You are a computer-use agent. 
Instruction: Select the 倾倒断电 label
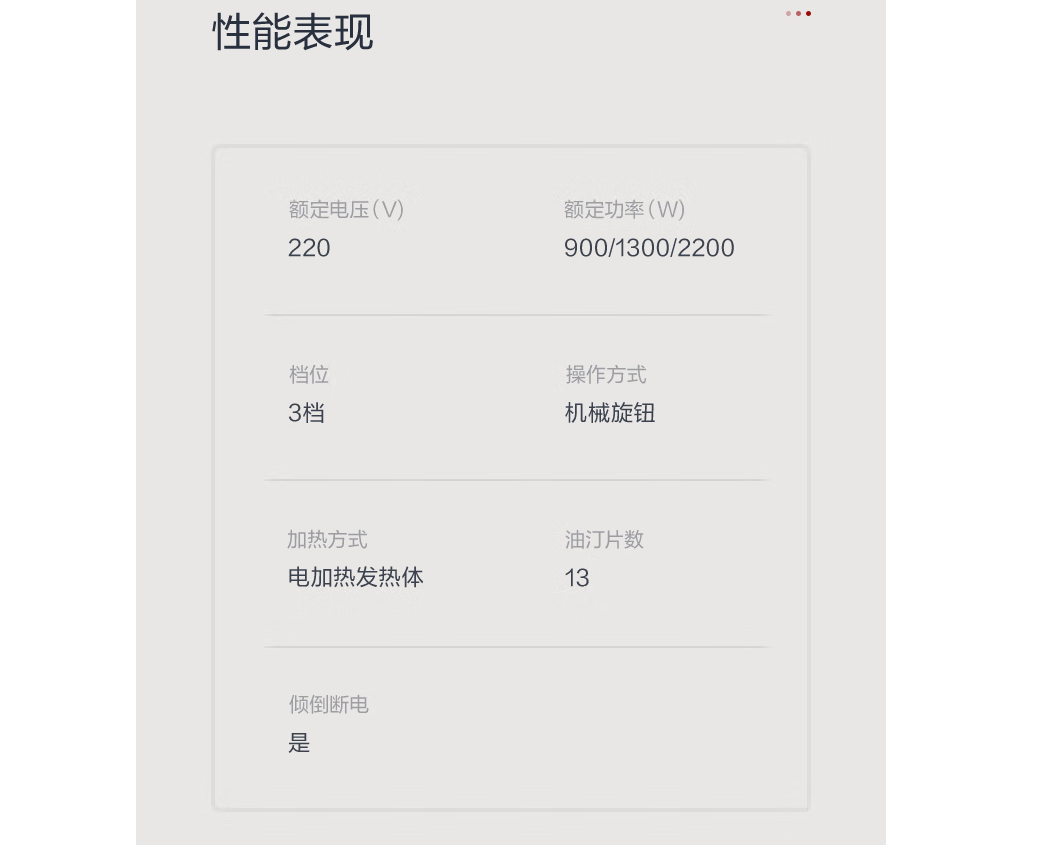tap(328, 705)
